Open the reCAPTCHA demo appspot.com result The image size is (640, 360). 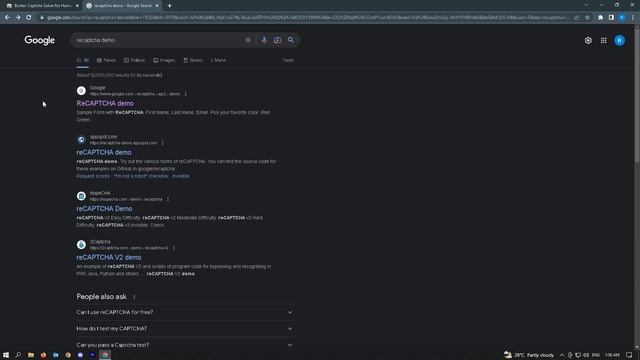pos(104,152)
